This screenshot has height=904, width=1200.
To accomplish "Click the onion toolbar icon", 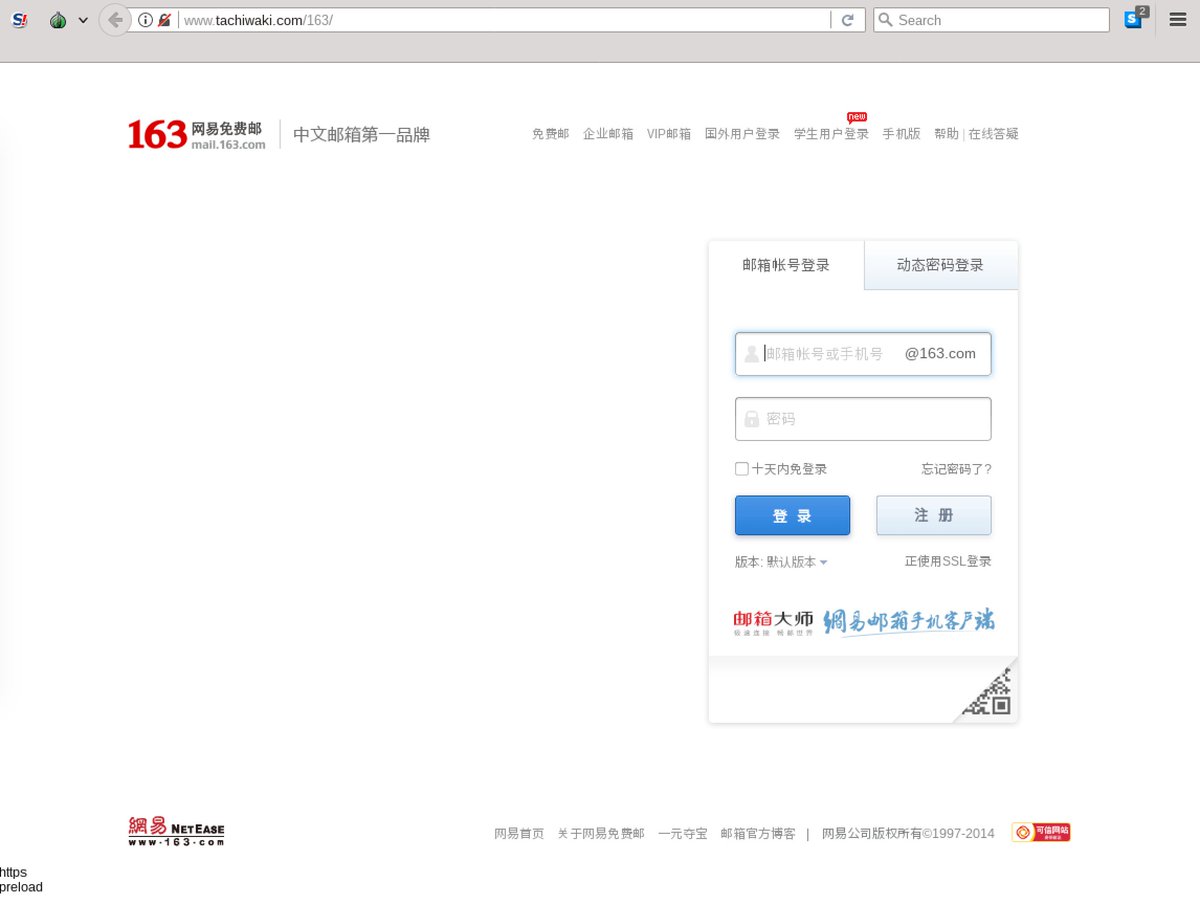I will [58, 20].
